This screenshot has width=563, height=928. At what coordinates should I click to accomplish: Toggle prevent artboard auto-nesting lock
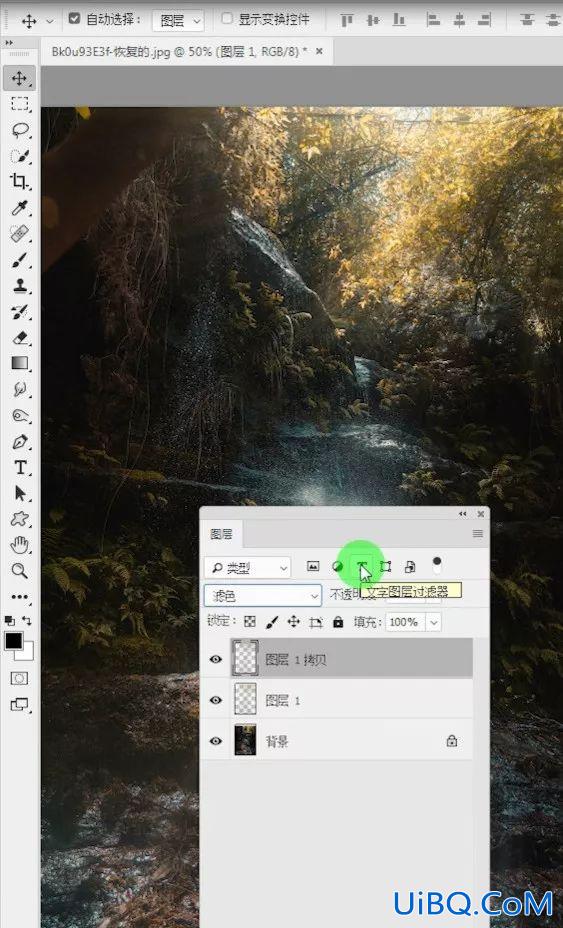pyautogui.click(x=316, y=622)
